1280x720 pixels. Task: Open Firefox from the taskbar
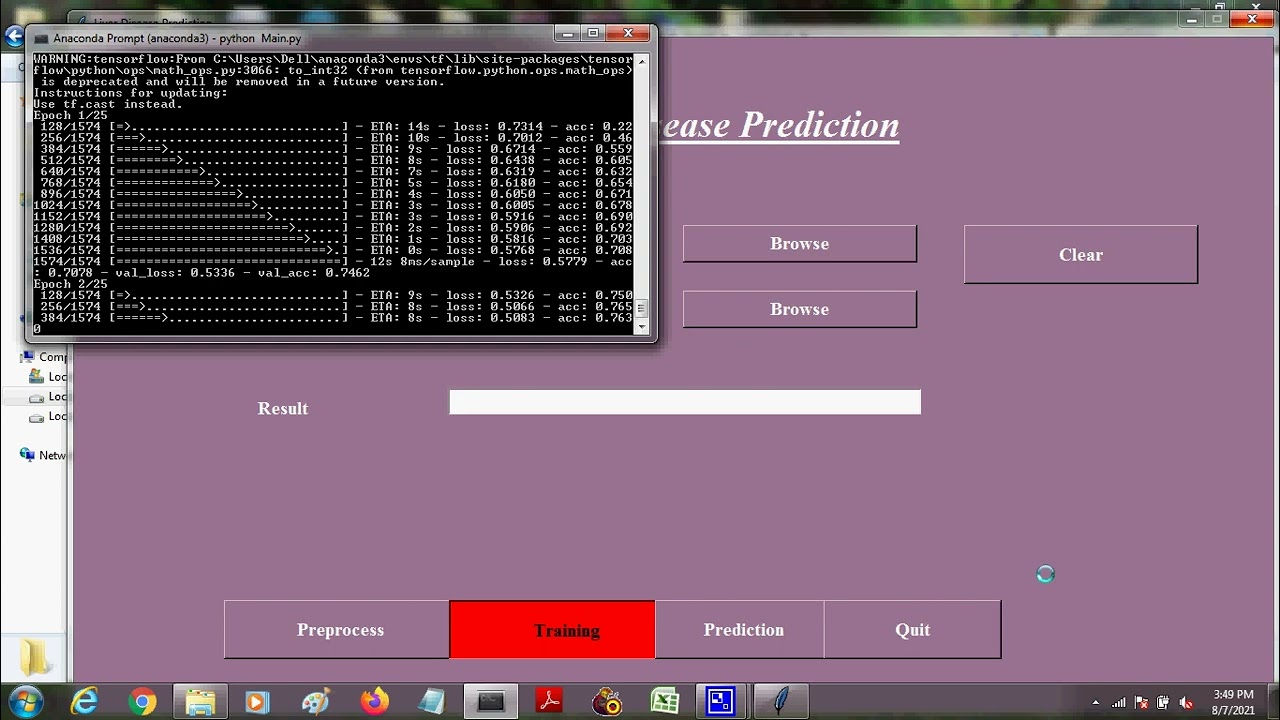(375, 702)
